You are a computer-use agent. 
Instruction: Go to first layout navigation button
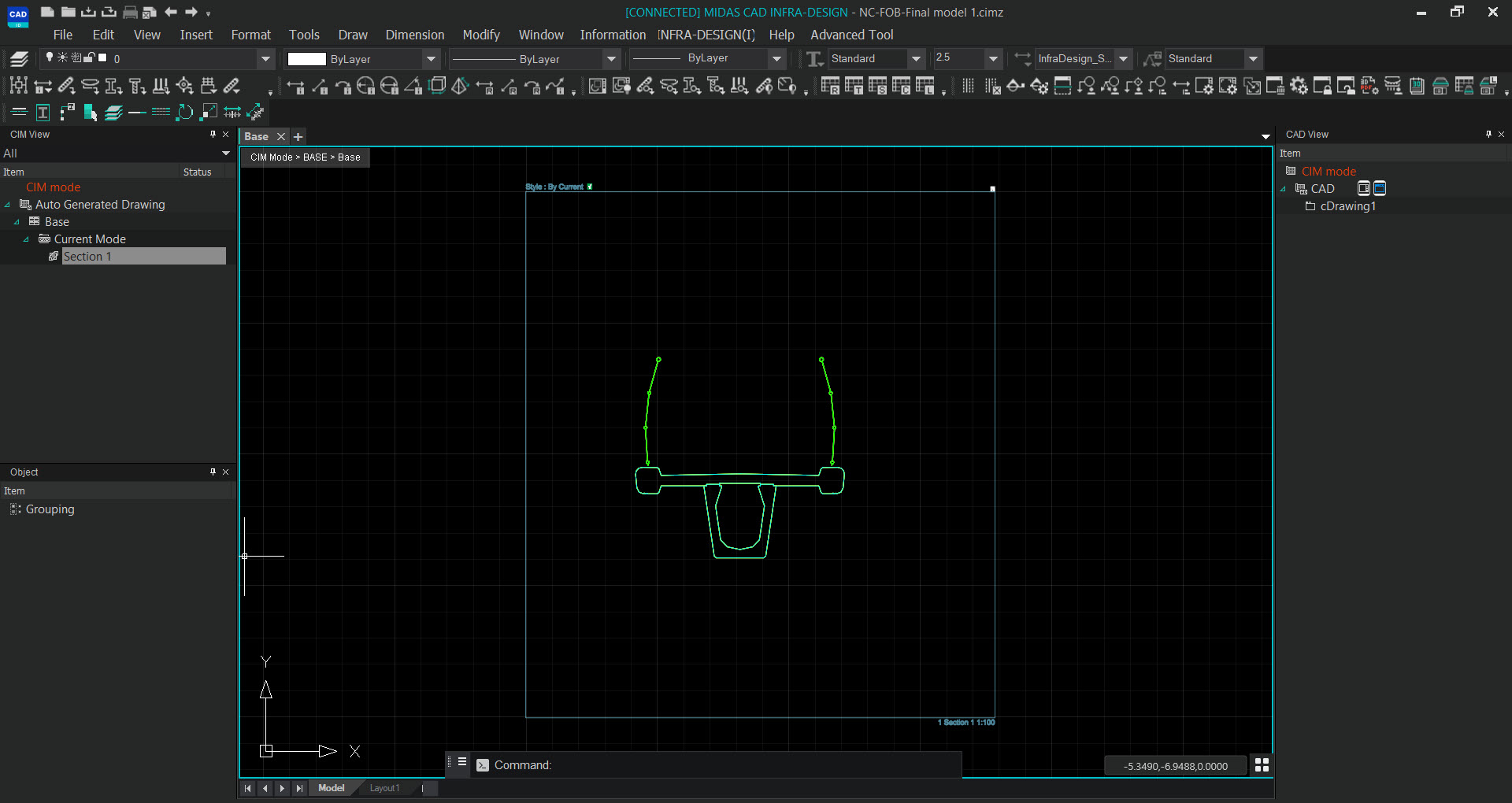(x=248, y=788)
